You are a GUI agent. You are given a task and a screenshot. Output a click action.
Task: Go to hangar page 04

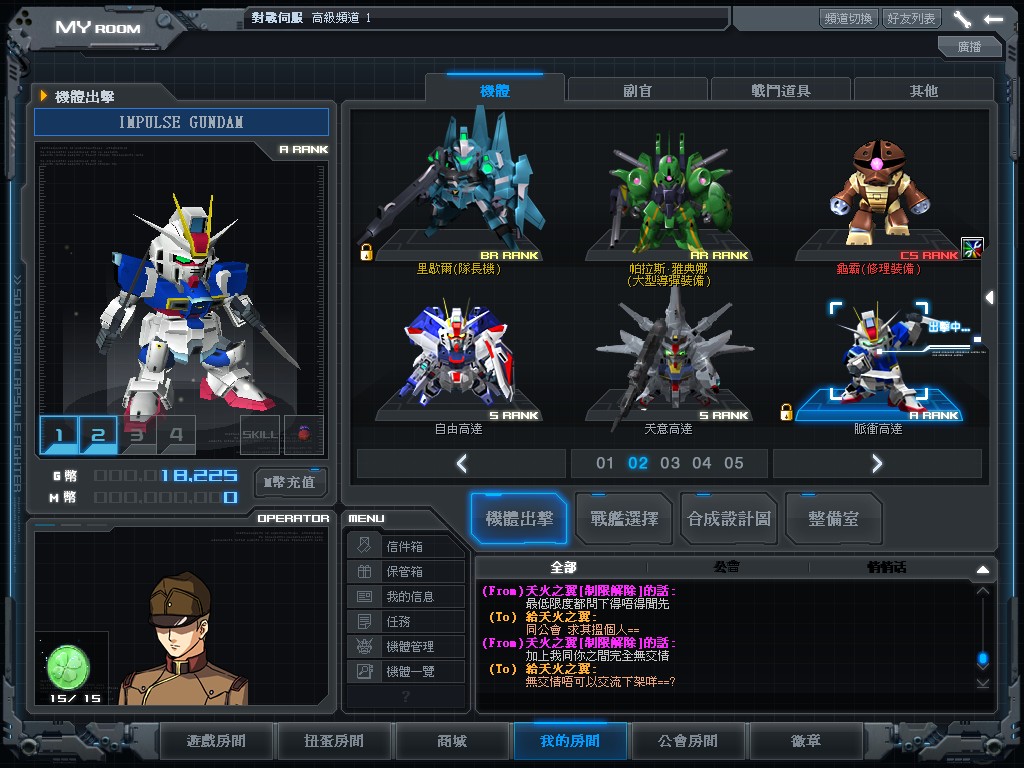coord(701,464)
